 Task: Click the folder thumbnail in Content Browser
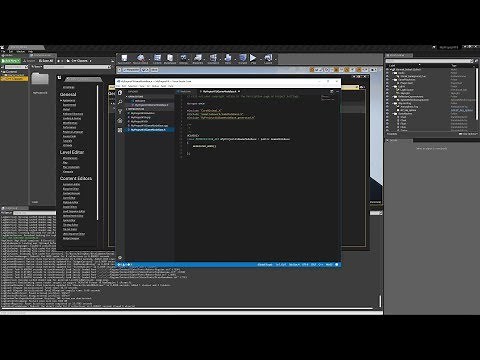point(40,79)
